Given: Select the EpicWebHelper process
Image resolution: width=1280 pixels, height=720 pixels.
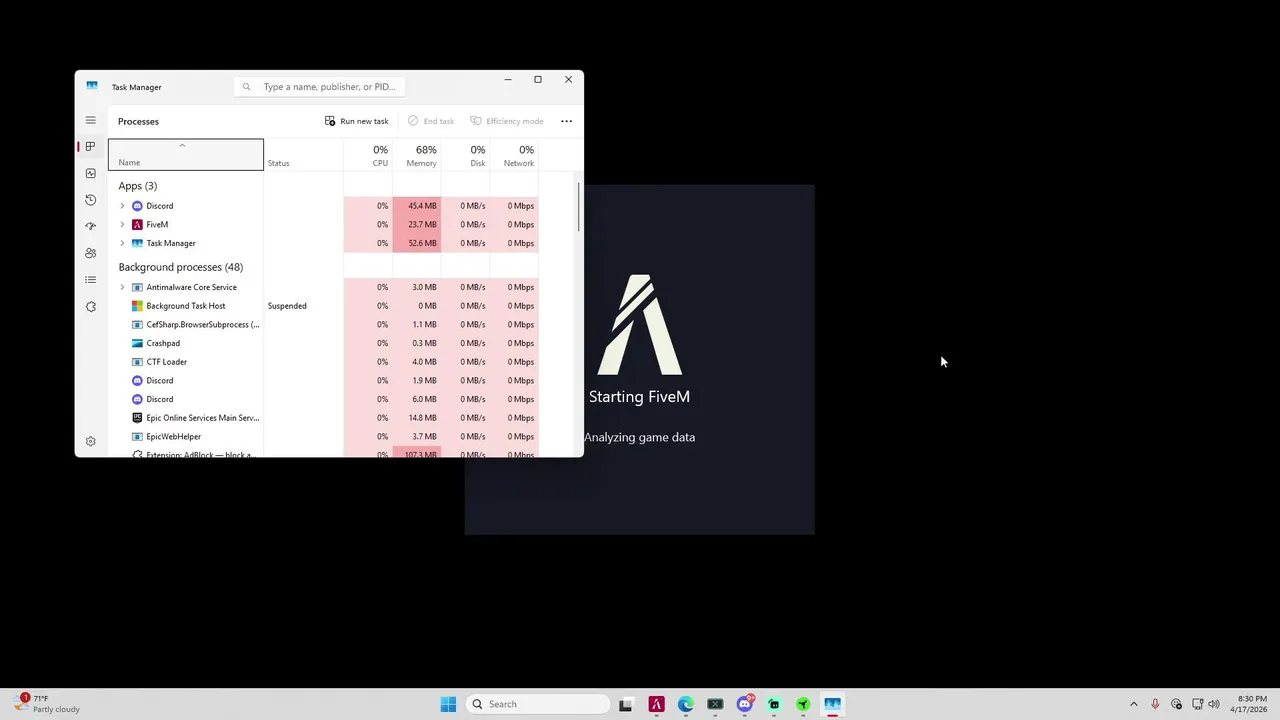Looking at the screenshot, I should coord(324,437).
